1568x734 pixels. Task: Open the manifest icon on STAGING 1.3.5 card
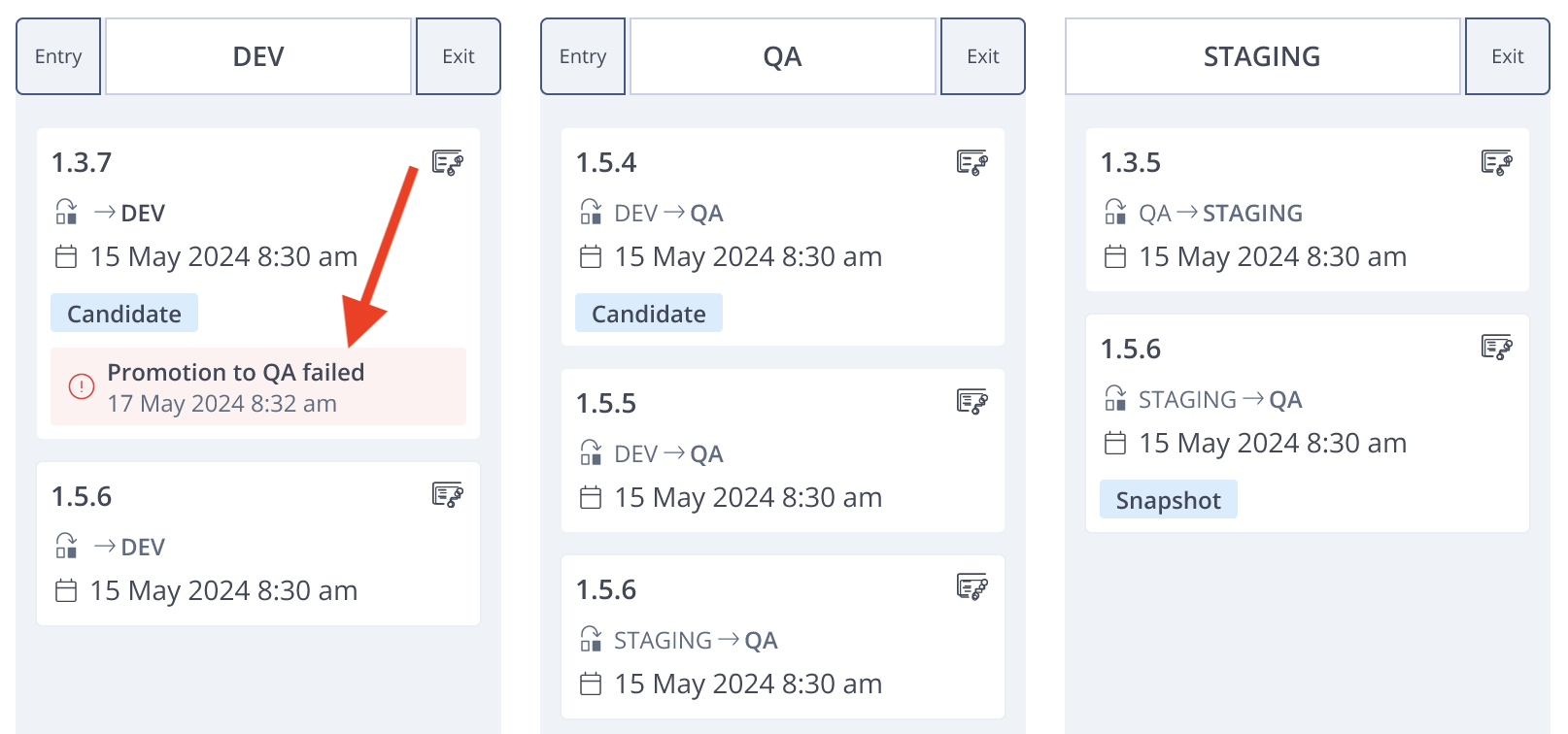(1496, 162)
